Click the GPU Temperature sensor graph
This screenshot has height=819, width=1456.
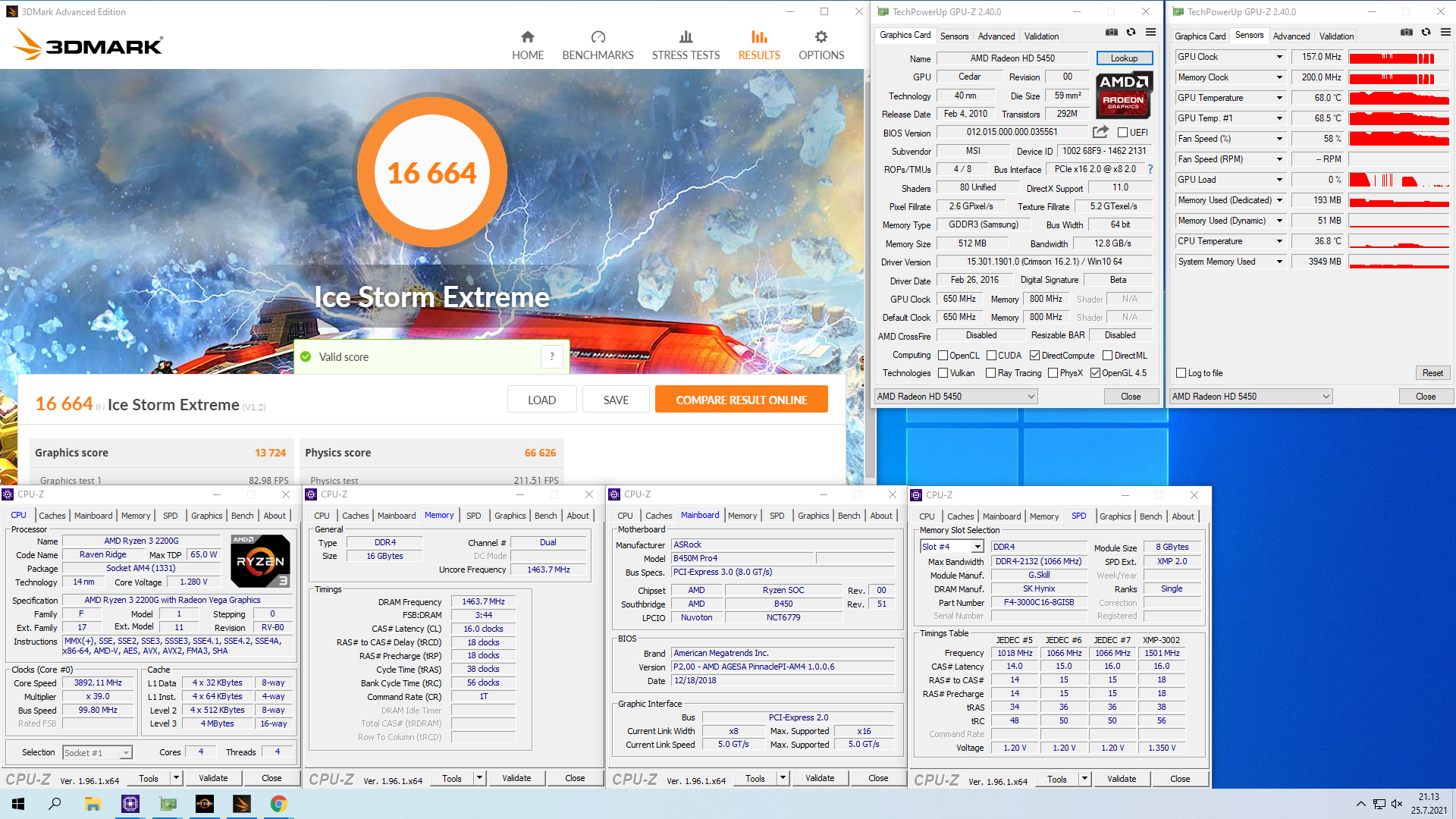pos(1399,98)
